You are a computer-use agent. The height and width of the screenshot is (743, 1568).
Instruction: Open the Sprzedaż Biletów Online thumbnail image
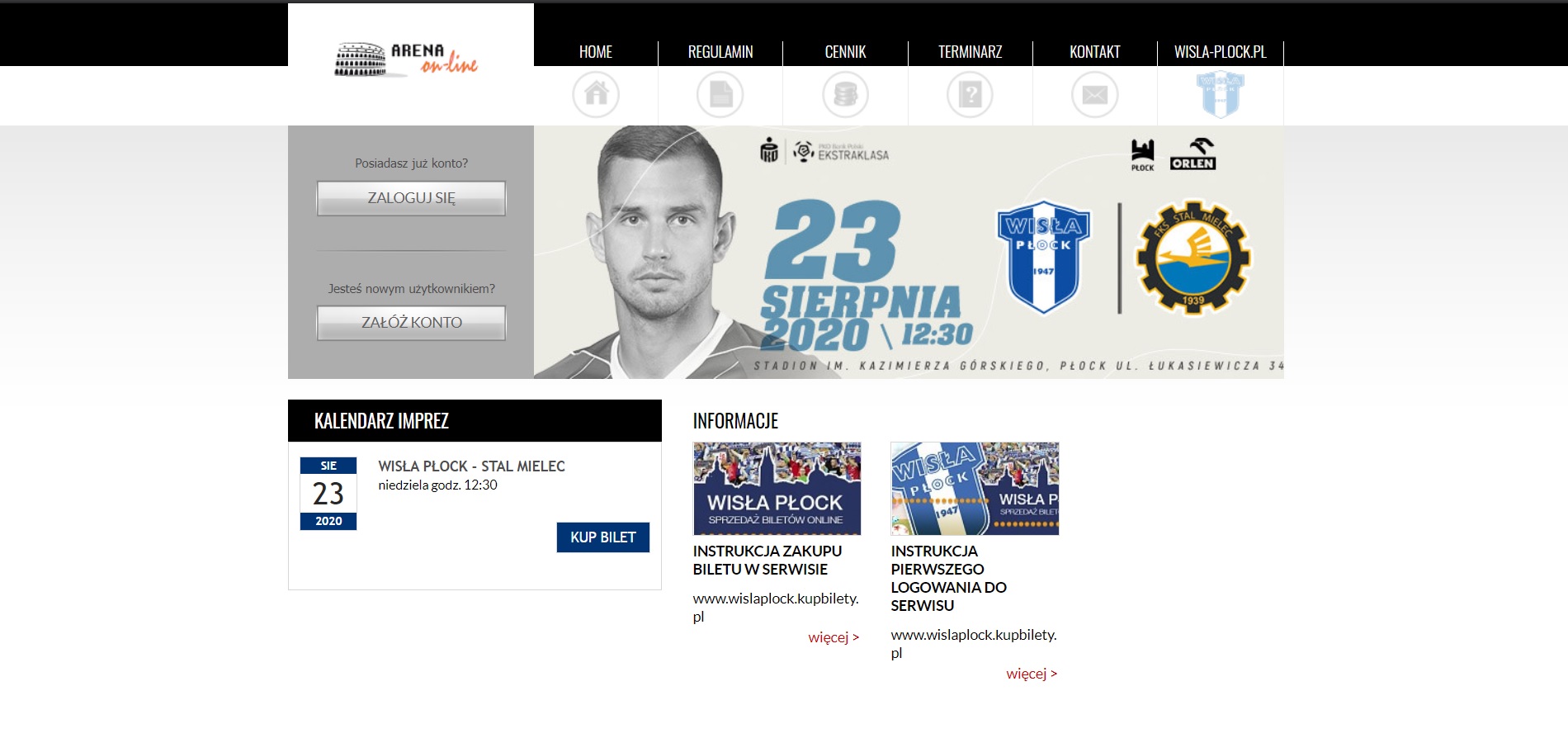pos(777,489)
